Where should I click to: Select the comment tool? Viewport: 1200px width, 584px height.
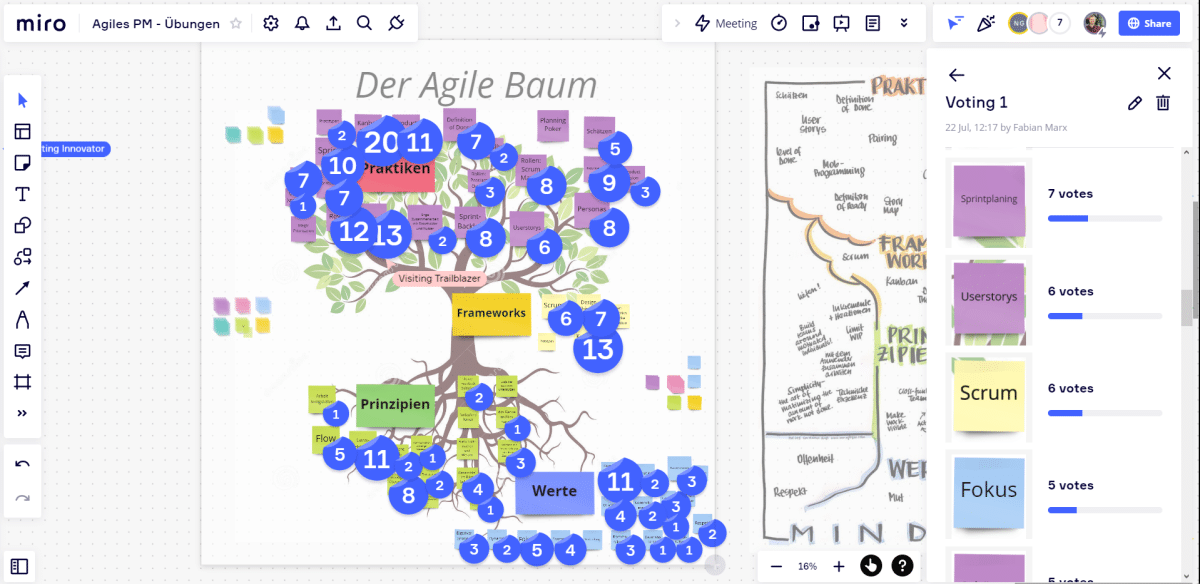pyautogui.click(x=23, y=351)
